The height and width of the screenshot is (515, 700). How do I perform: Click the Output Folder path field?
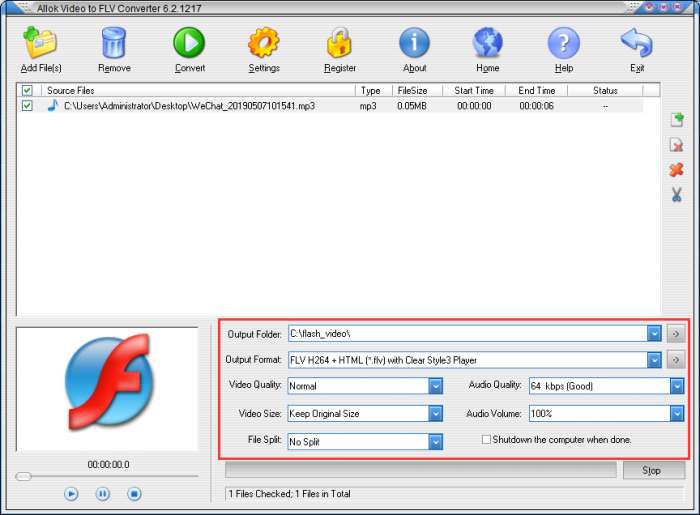[468, 334]
